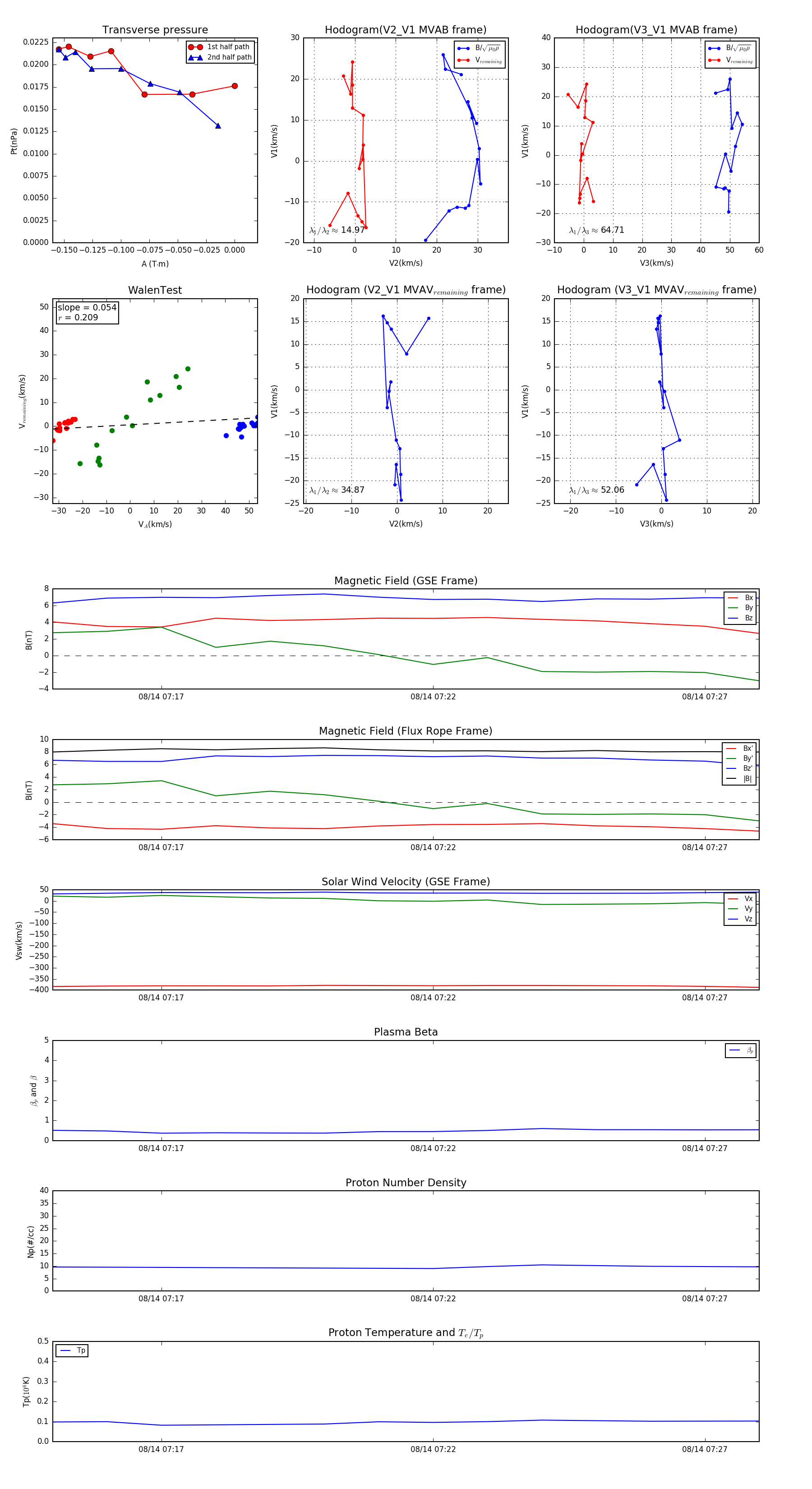Click the 'Plasma Beta' plot title
Screen dimensions: 812x1489
(x=406, y=1032)
